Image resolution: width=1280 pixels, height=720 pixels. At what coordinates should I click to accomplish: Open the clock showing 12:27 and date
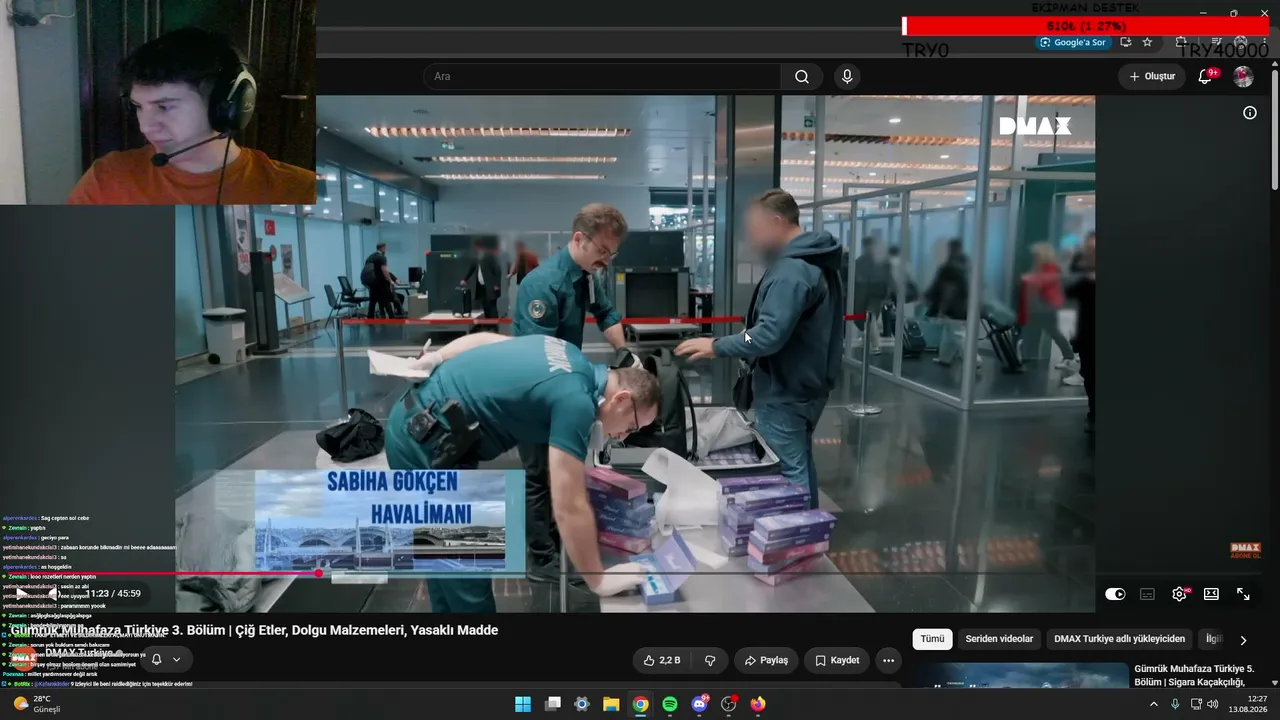point(1250,704)
